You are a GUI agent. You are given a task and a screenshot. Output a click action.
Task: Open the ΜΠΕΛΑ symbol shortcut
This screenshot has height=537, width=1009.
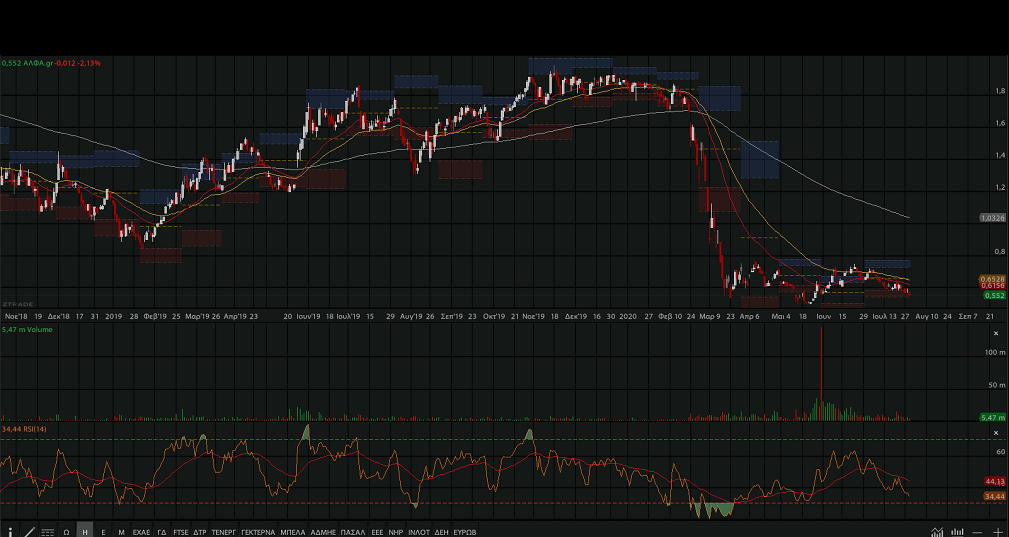click(293, 532)
